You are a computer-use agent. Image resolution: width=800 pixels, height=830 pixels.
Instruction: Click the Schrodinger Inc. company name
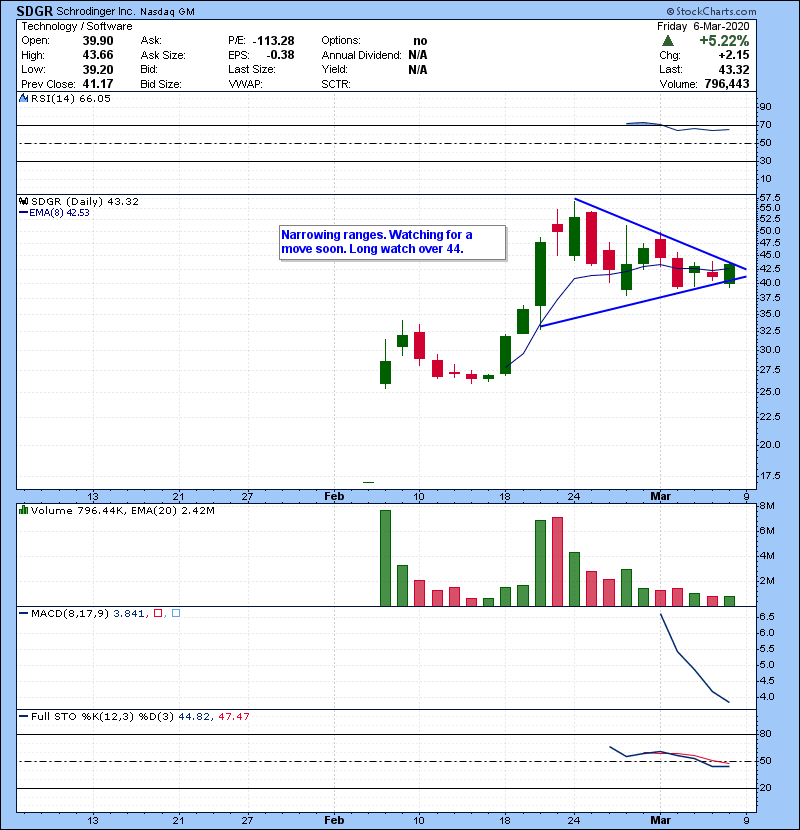tap(95, 11)
